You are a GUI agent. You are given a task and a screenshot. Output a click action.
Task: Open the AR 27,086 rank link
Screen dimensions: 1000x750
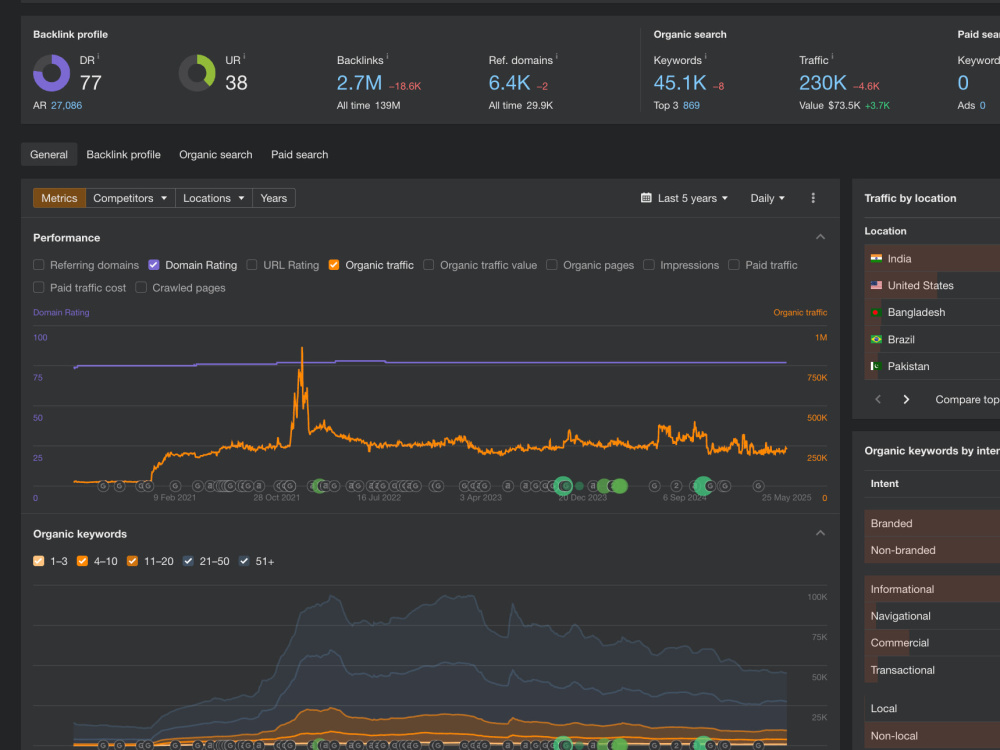[x=66, y=105]
